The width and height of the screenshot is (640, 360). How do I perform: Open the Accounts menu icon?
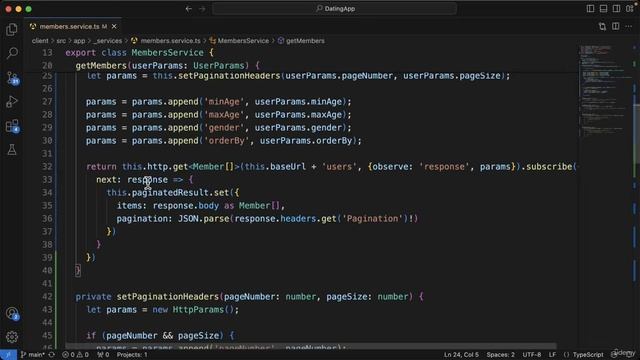tap(12, 313)
